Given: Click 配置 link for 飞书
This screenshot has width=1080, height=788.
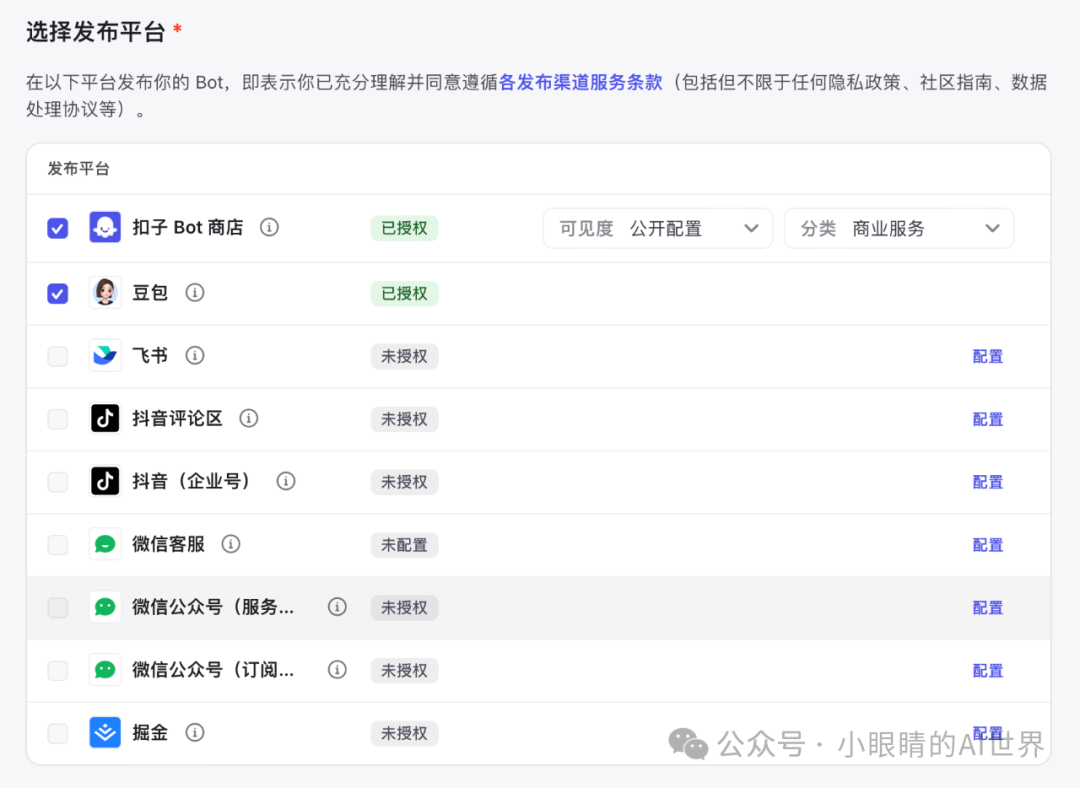Looking at the screenshot, I should [988, 356].
